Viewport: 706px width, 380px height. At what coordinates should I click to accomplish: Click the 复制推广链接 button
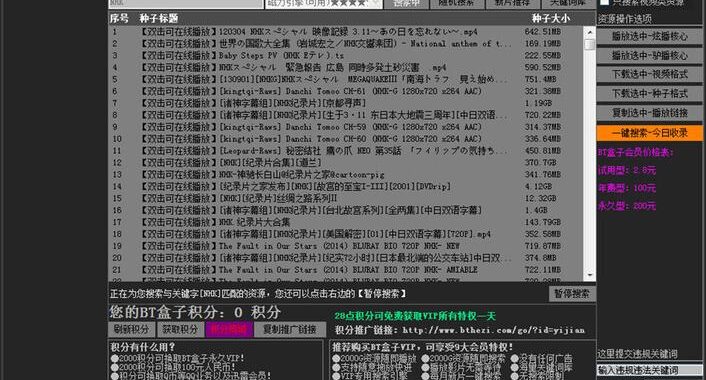pyautogui.click(x=290, y=330)
